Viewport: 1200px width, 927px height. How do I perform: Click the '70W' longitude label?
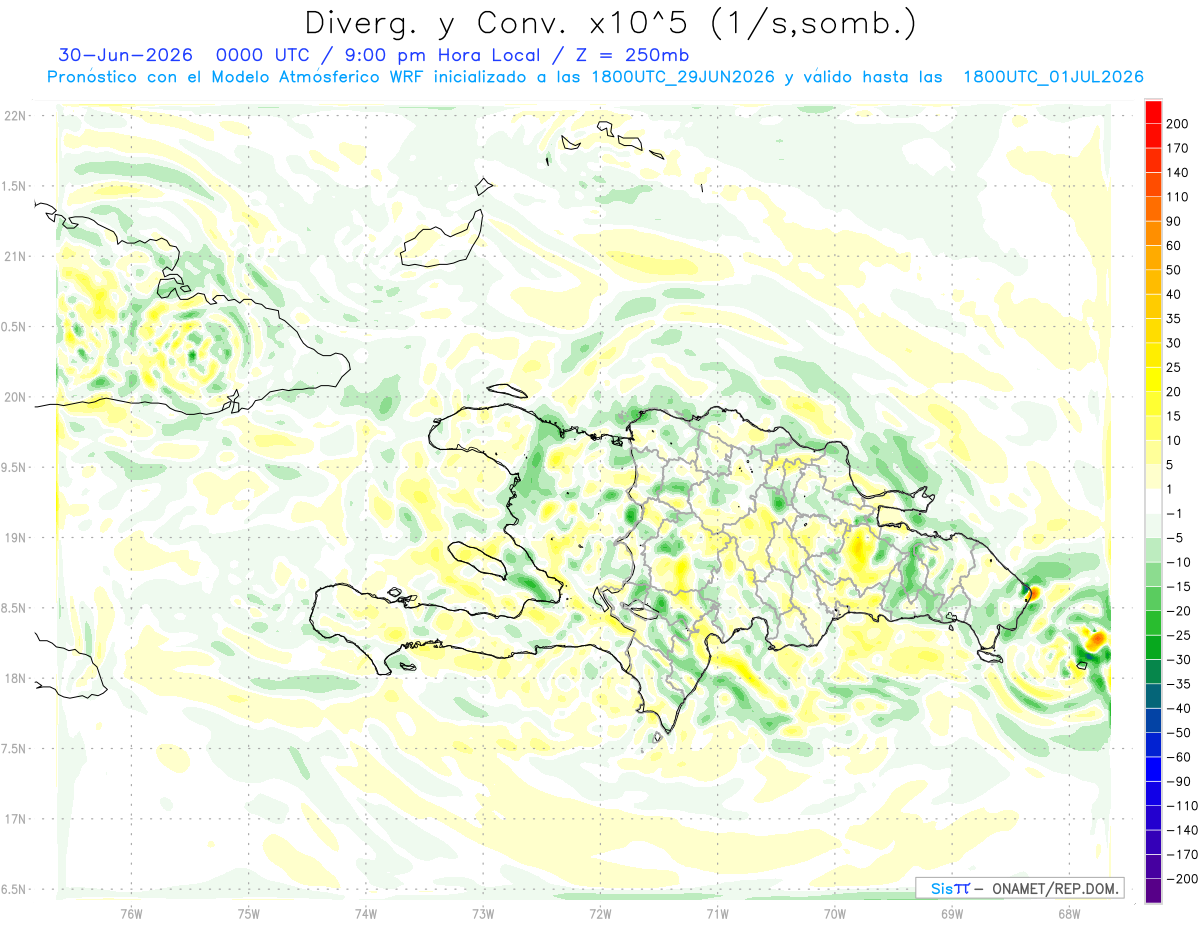[835, 913]
